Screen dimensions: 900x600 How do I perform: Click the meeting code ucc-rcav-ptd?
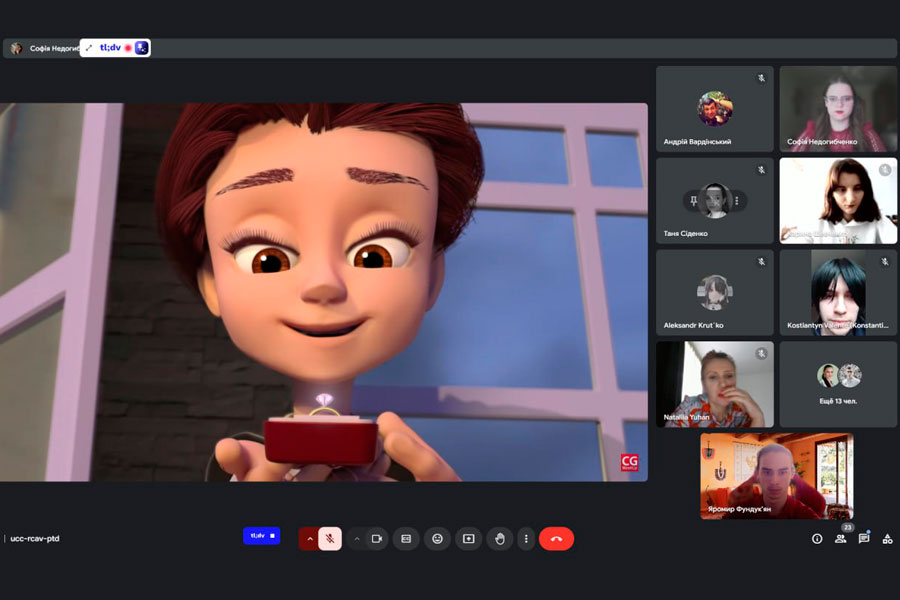[35, 539]
